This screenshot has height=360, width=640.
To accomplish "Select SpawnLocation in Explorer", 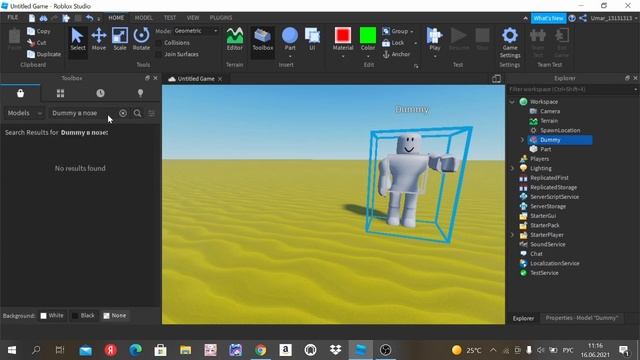I will click(560, 130).
